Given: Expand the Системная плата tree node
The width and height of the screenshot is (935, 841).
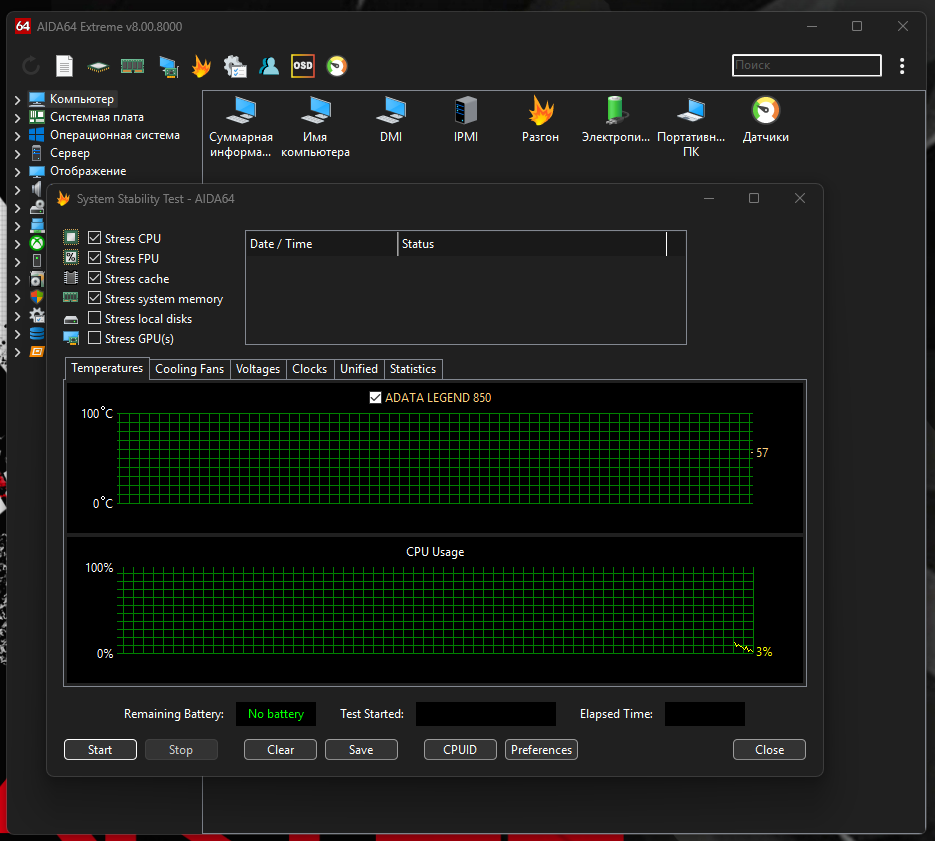Looking at the screenshot, I should tap(17, 118).
